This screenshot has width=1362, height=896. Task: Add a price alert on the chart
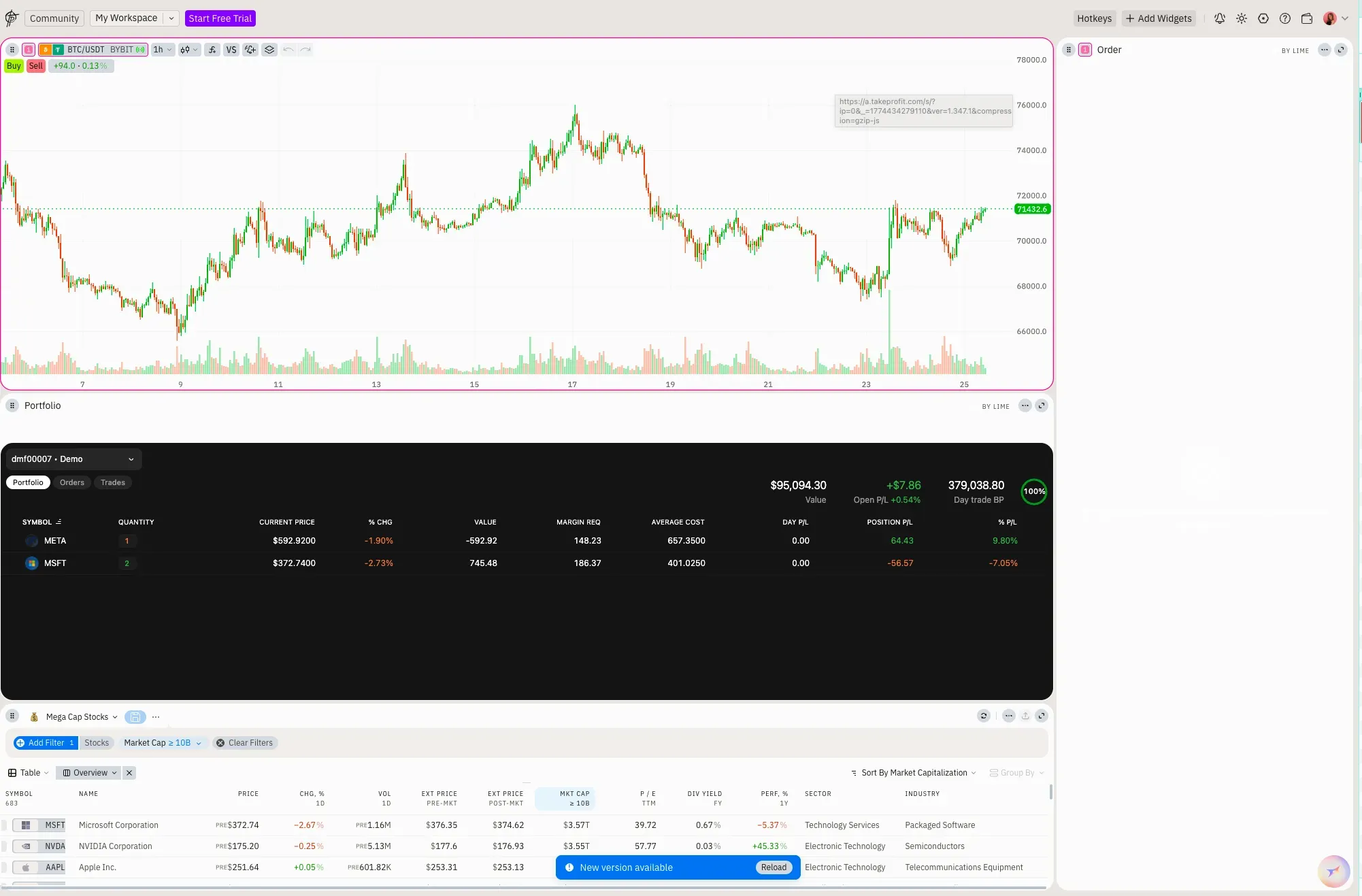250,50
